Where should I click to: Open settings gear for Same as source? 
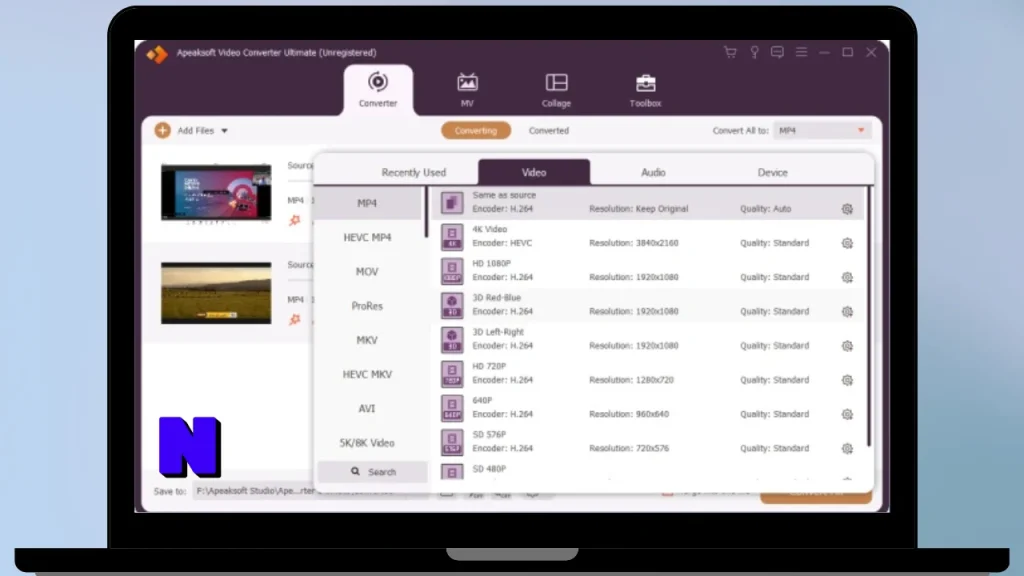pyautogui.click(x=847, y=209)
